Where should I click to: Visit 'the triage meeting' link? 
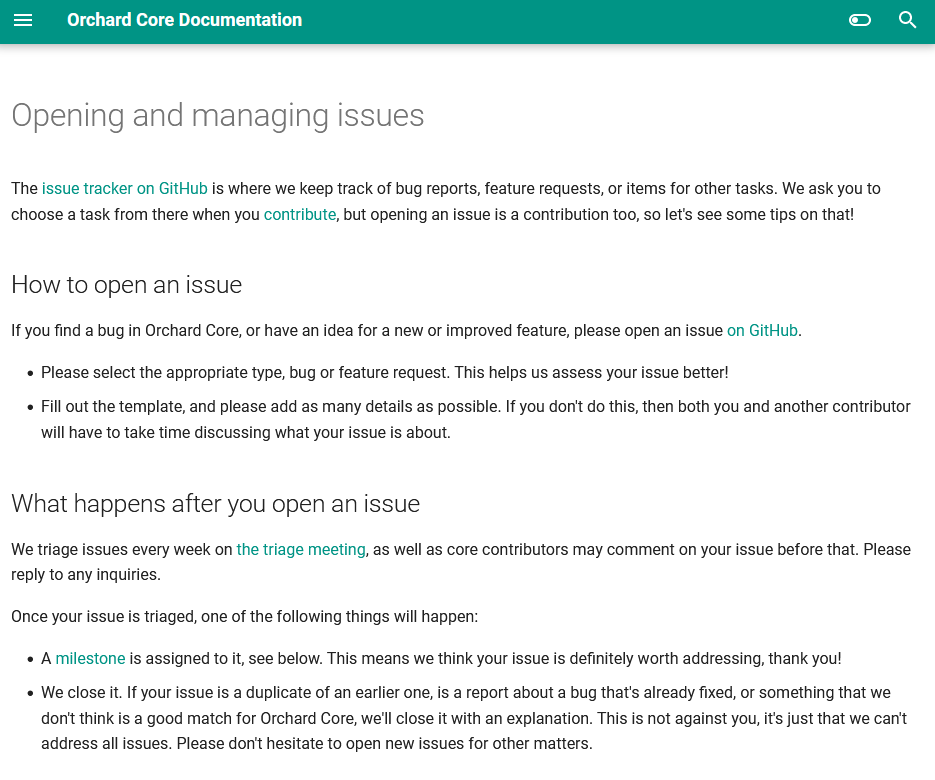301,549
